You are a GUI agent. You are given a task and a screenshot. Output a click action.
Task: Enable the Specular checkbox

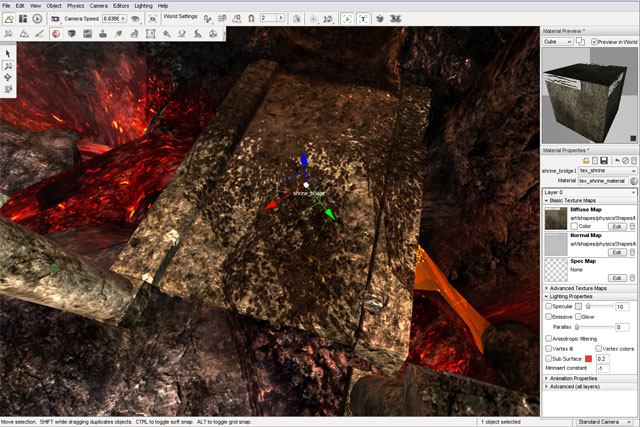click(x=547, y=306)
